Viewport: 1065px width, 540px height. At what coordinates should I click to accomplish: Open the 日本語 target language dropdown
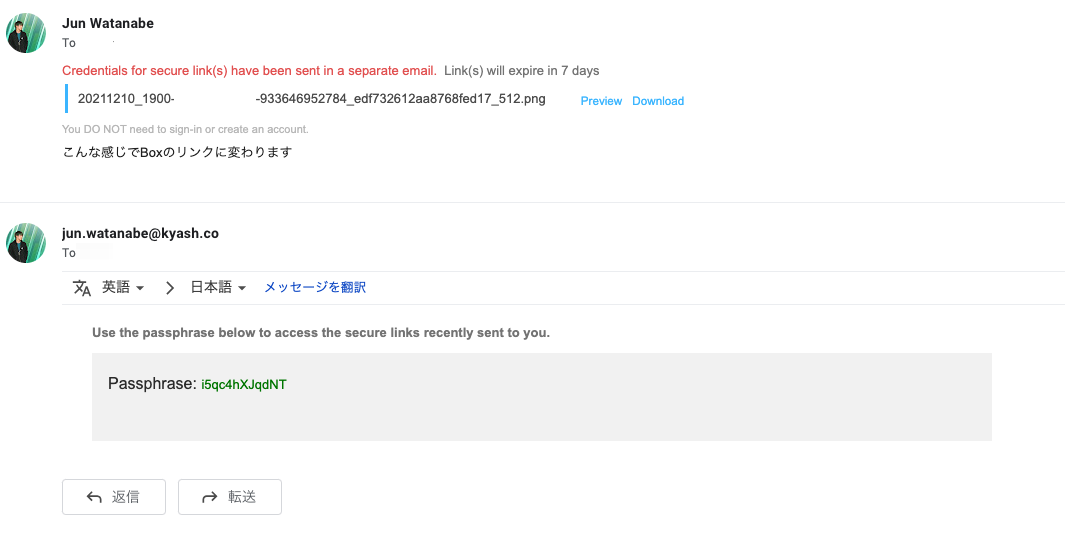pos(217,287)
